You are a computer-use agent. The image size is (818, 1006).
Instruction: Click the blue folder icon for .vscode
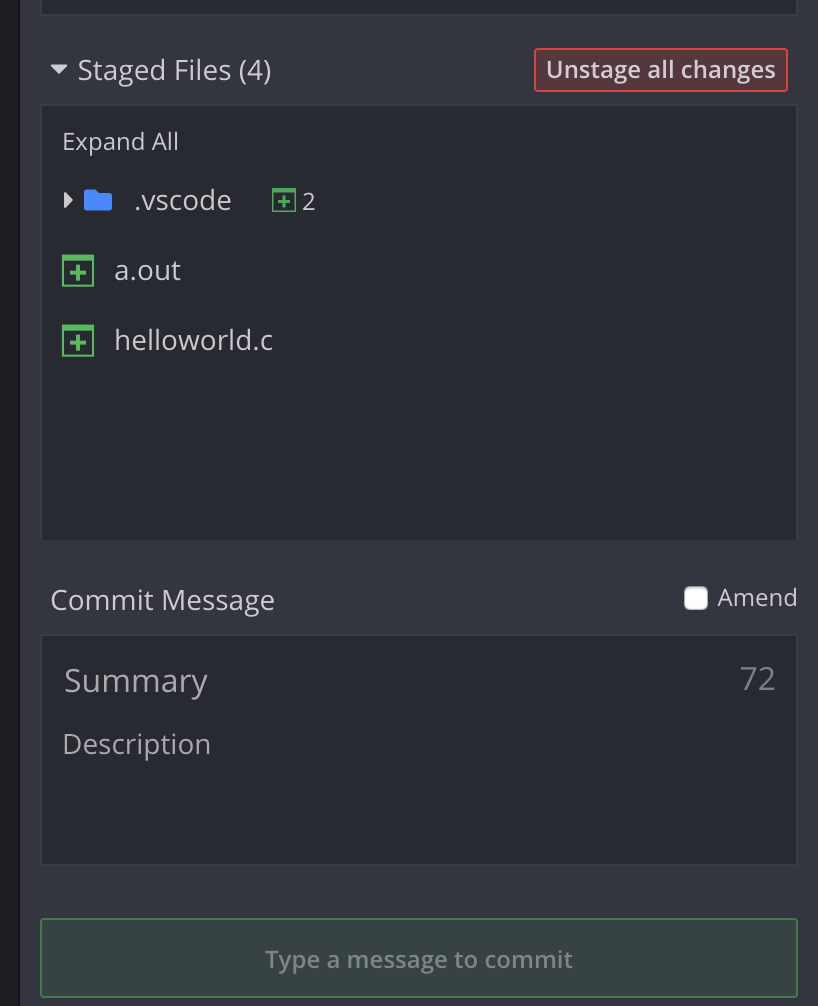(x=97, y=200)
